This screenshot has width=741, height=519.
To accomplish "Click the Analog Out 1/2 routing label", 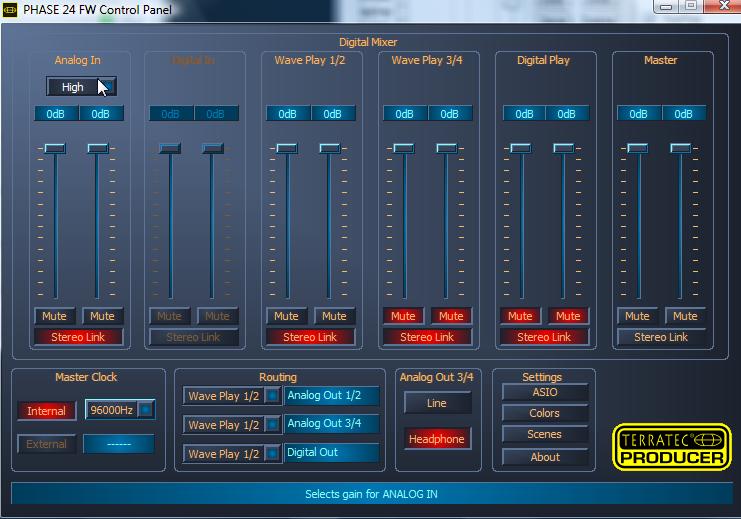I will pyautogui.click(x=332, y=396).
